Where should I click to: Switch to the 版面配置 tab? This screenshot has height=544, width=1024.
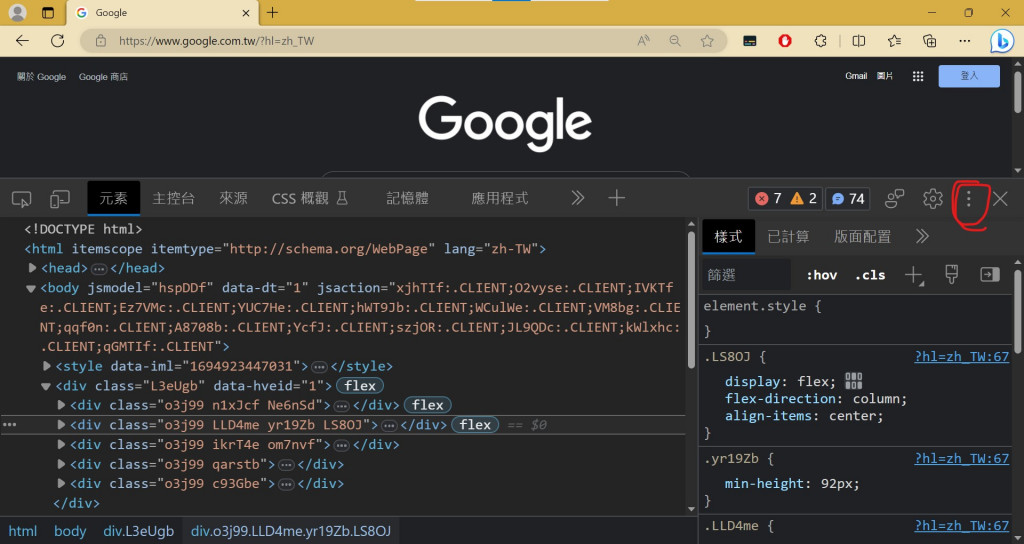pyautogui.click(x=862, y=236)
